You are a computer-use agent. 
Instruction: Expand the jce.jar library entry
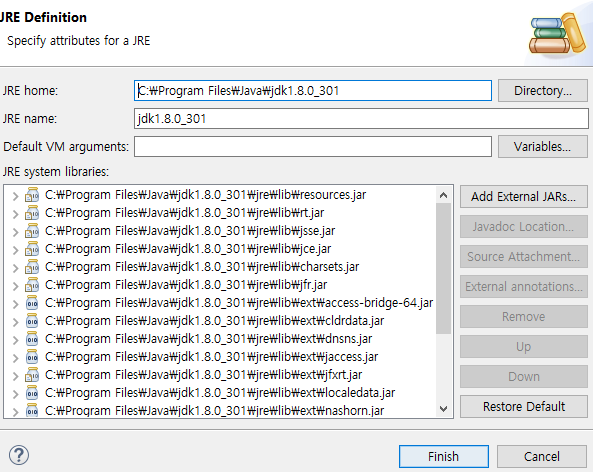[x=15, y=250]
